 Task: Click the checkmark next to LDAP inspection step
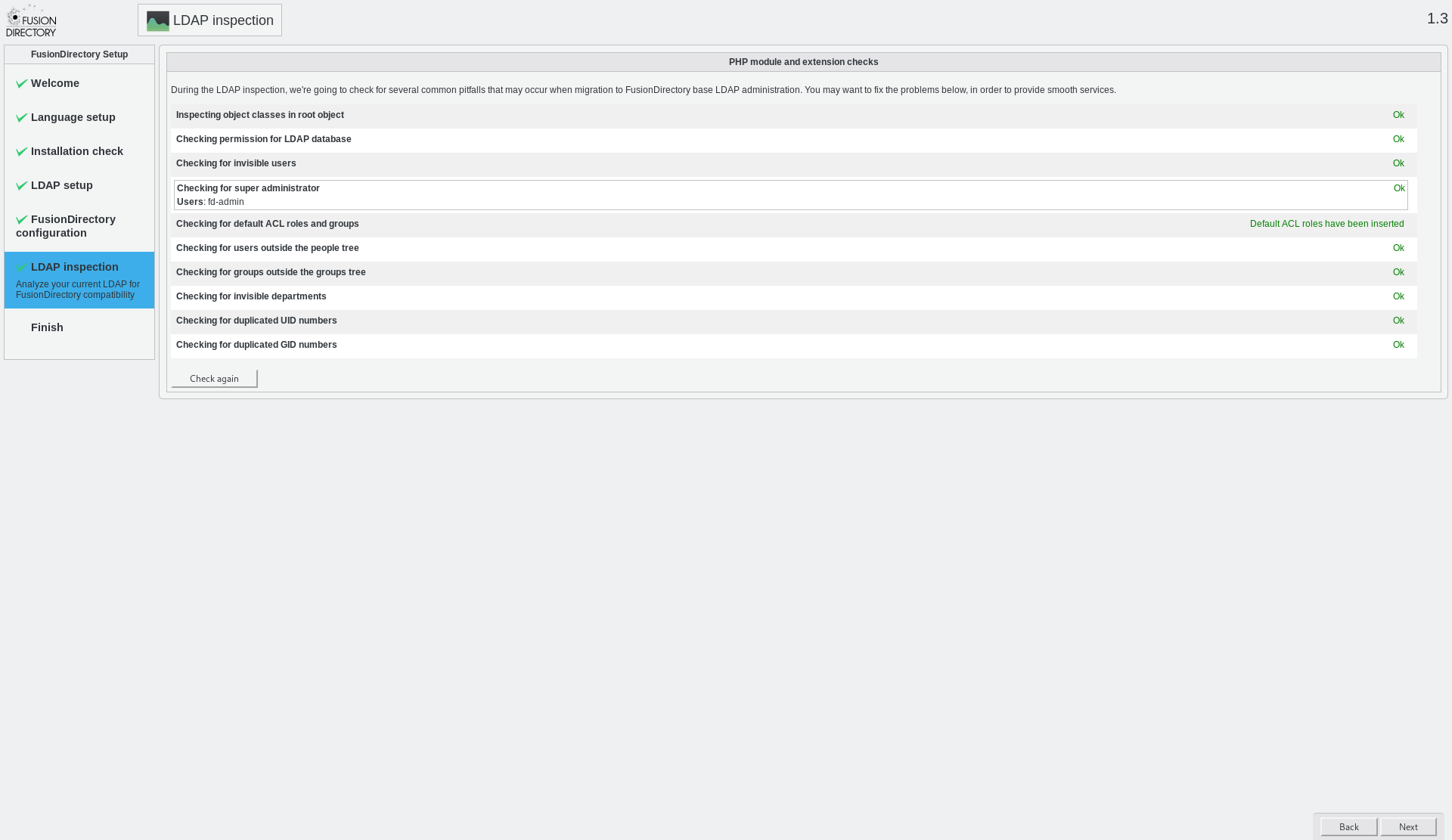coord(21,268)
